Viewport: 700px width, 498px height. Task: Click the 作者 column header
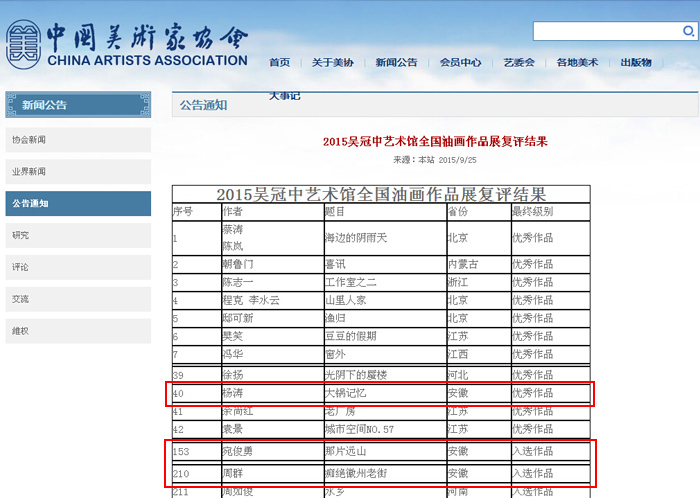point(273,212)
